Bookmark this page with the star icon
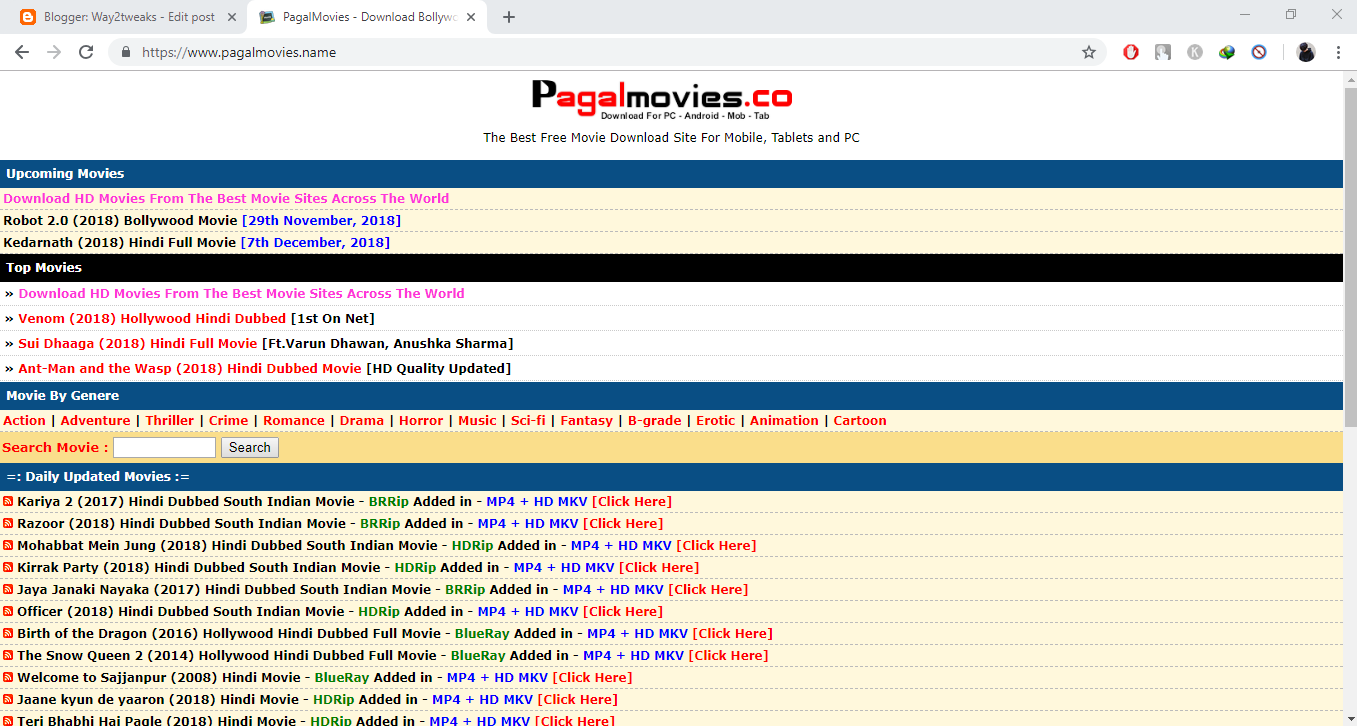Viewport: 1357px width, 726px height. [1089, 52]
